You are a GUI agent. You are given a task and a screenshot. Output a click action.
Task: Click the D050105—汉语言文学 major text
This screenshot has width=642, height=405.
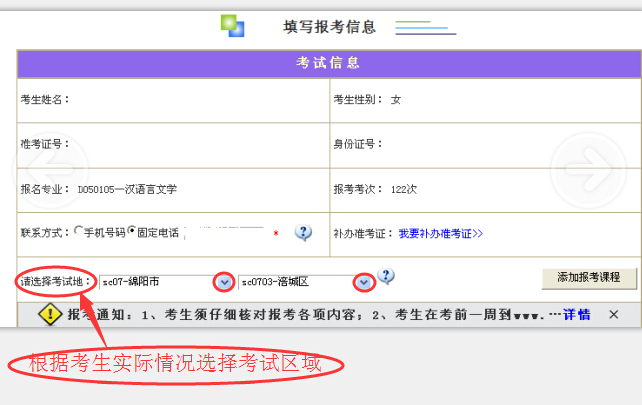(127, 189)
